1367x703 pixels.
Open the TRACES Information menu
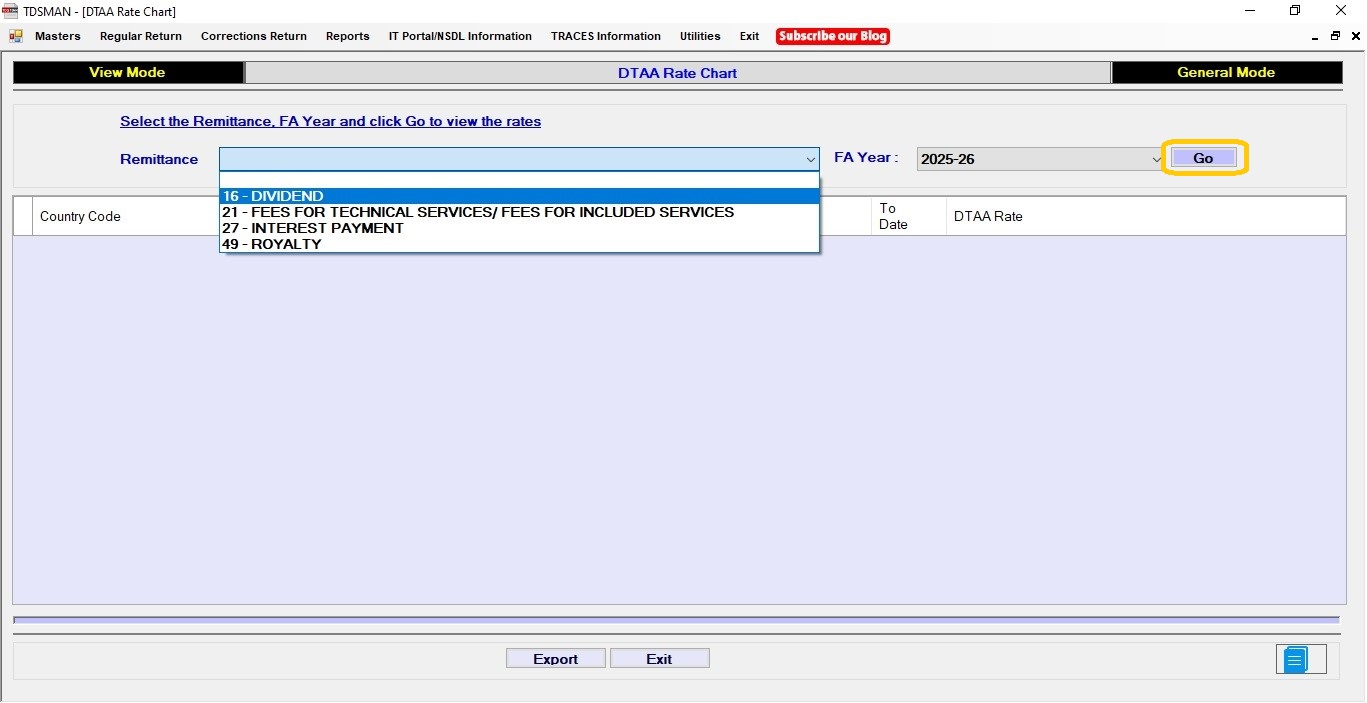tap(605, 36)
